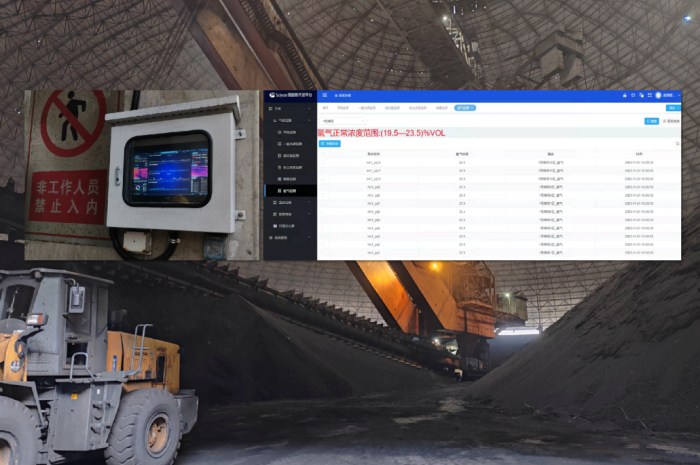
Task: Click the user avatar in top bar
Action: [x=658, y=95]
